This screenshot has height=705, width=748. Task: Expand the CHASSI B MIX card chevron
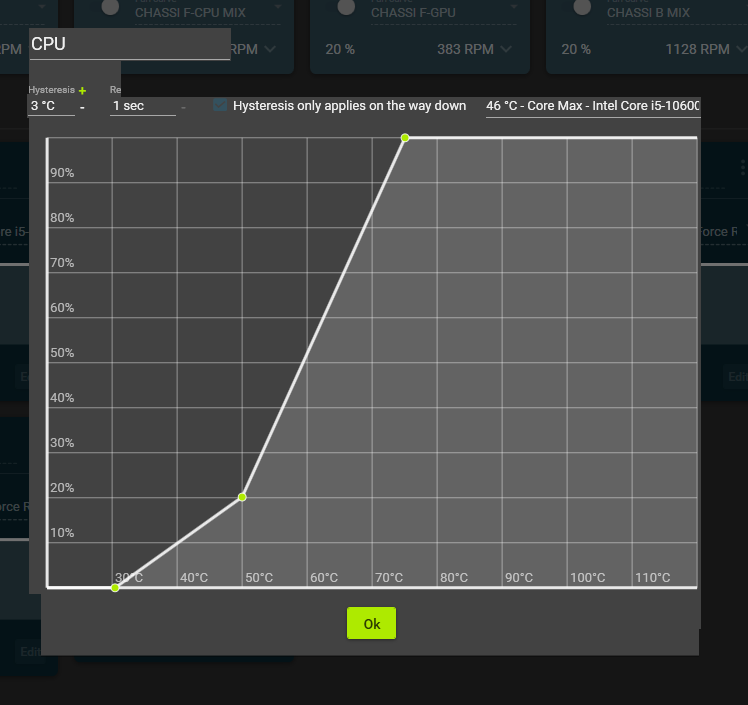[x=742, y=49]
